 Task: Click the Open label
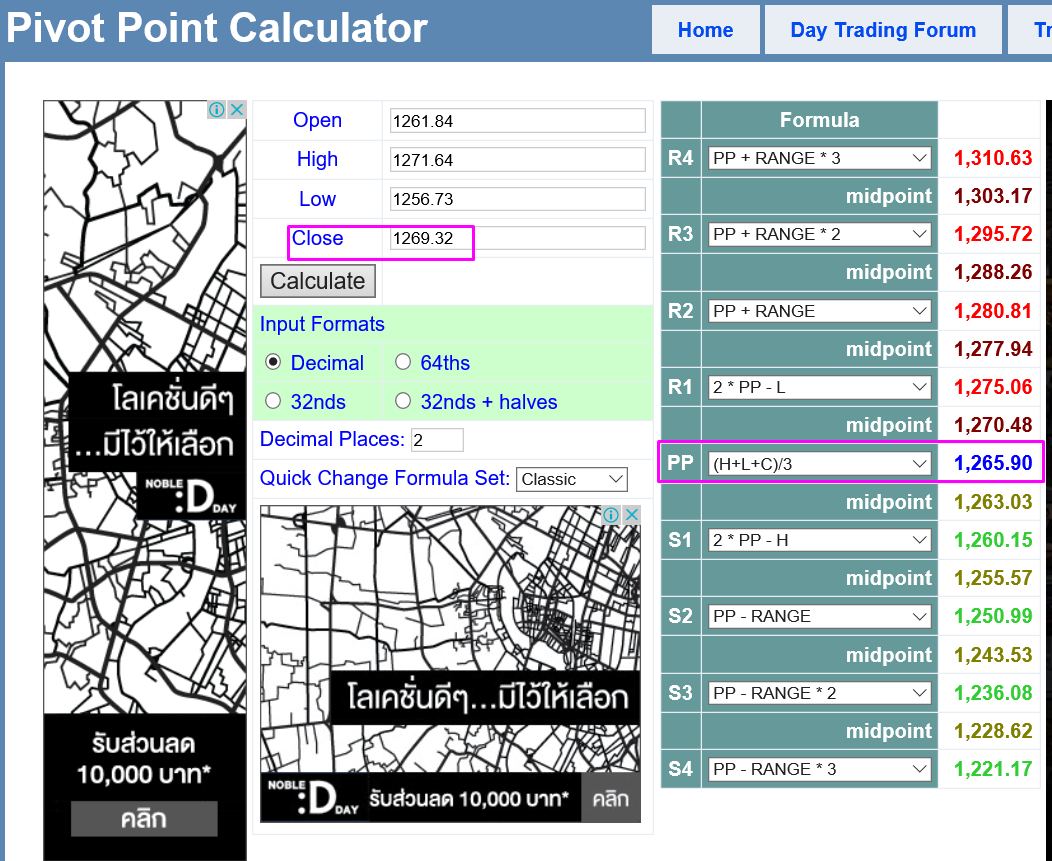[x=317, y=120]
